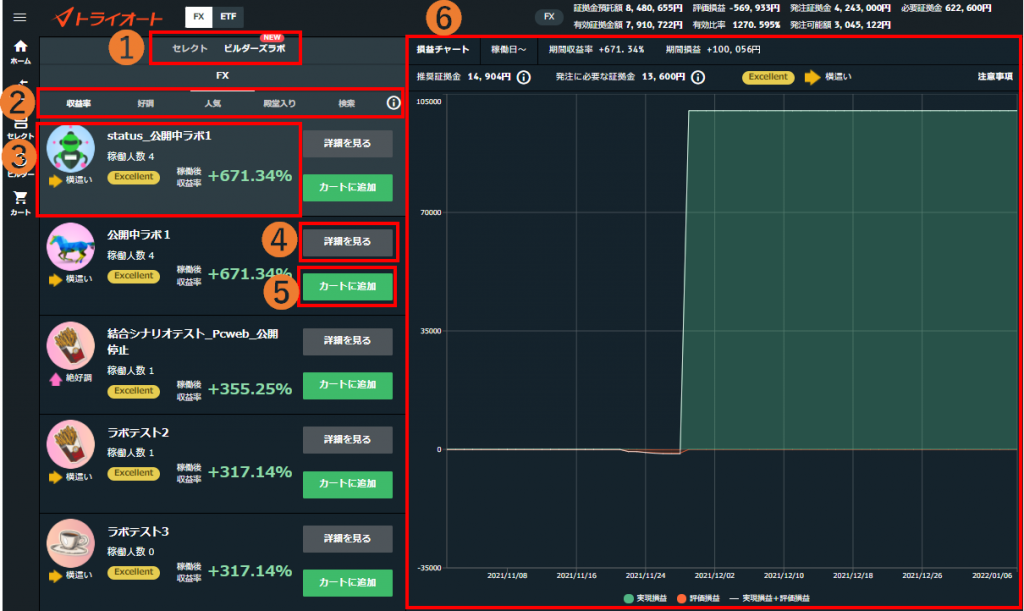View details (詳細を見る) of ラボテスト3
The height and width of the screenshot is (611, 1024).
(x=347, y=539)
